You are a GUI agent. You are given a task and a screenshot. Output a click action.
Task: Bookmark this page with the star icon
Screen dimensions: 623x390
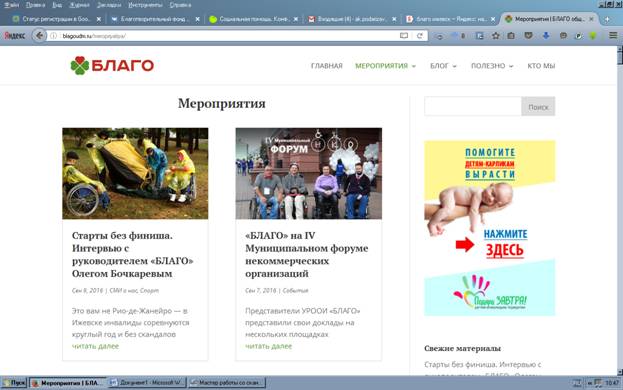tap(495, 36)
